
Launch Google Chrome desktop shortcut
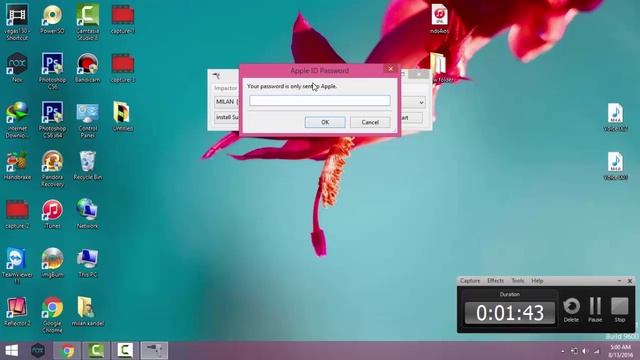tap(52, 314)
